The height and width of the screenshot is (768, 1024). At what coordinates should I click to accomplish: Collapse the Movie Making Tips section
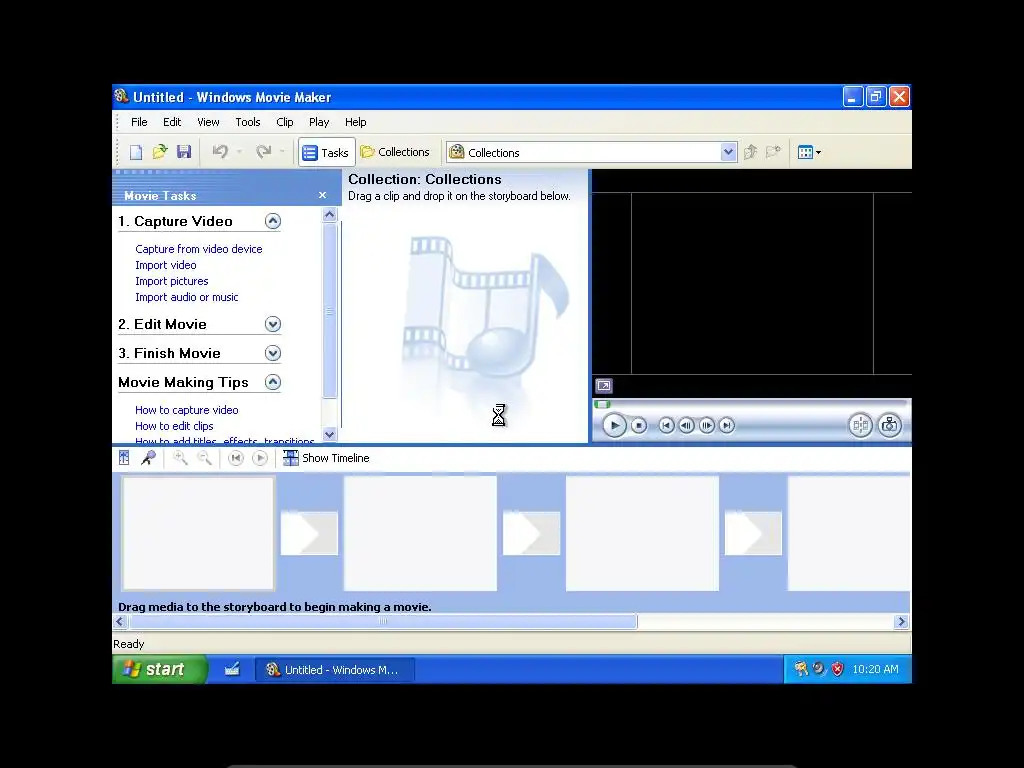pos(273,382)
